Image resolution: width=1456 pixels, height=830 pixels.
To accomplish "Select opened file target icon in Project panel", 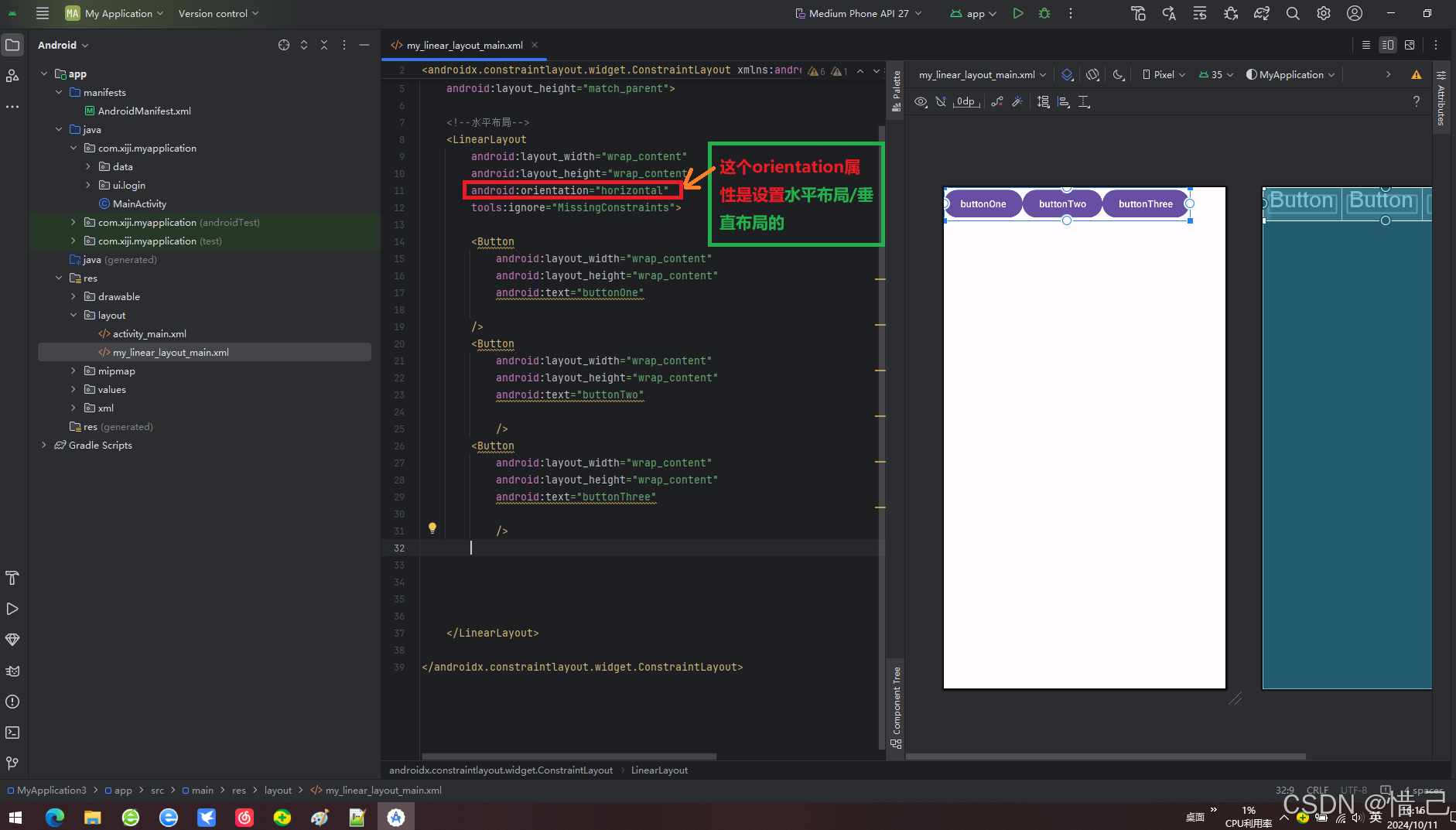I will [284, 45].
